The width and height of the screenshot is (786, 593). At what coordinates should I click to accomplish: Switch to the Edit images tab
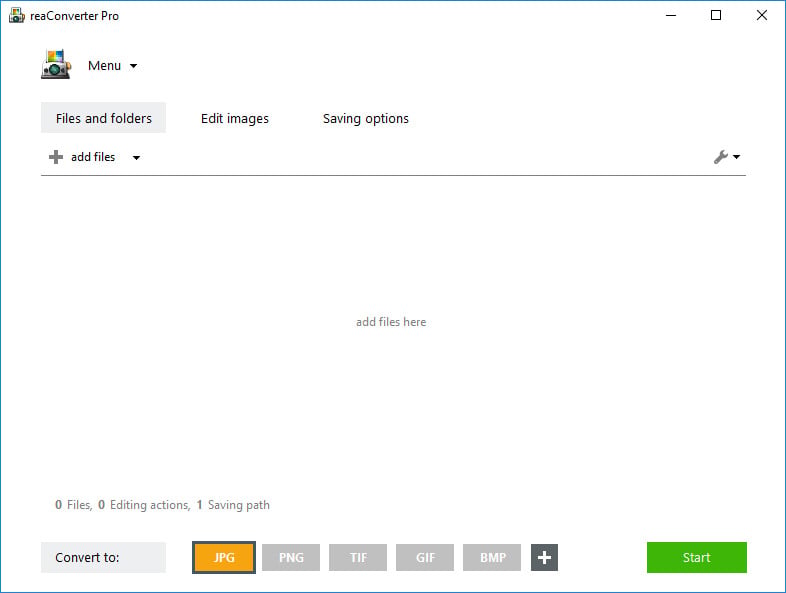pyautogui.click(x=235, y=118)
